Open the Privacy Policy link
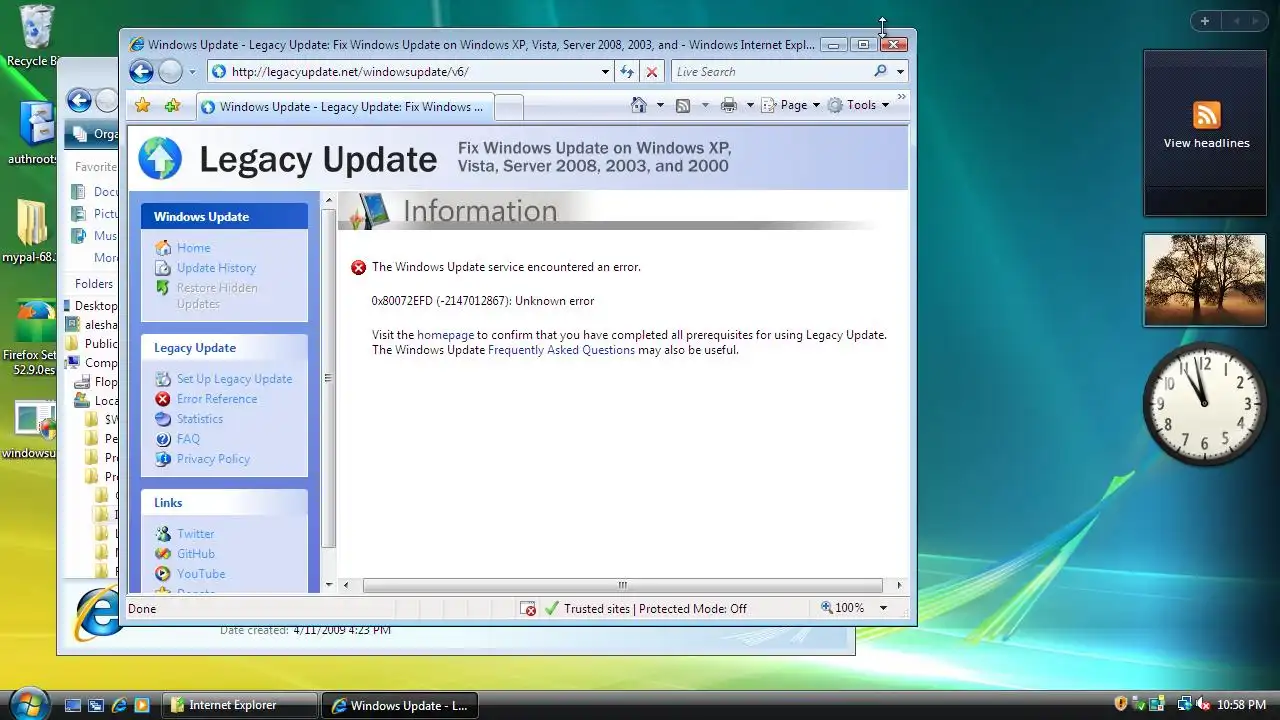 point(213,459)
